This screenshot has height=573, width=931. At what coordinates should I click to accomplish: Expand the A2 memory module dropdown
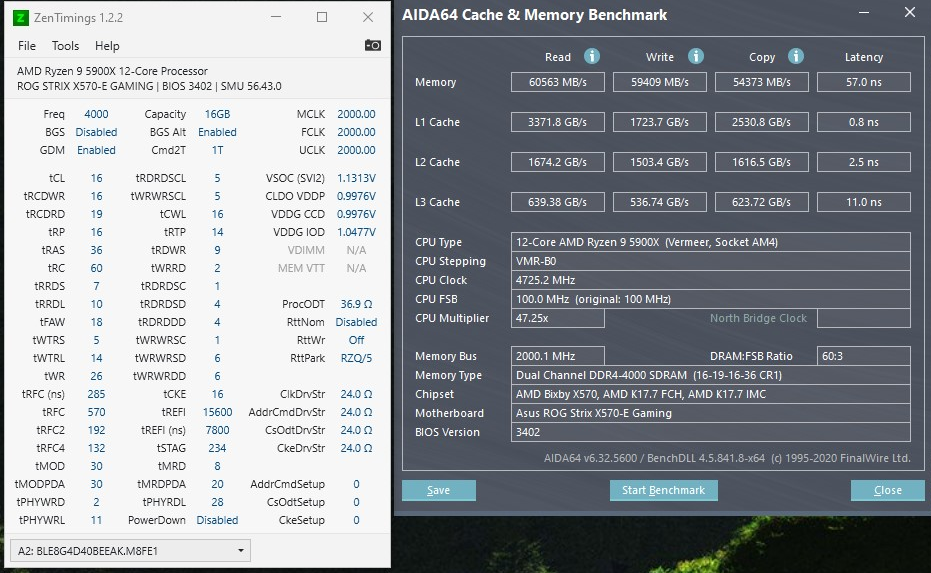130,550
